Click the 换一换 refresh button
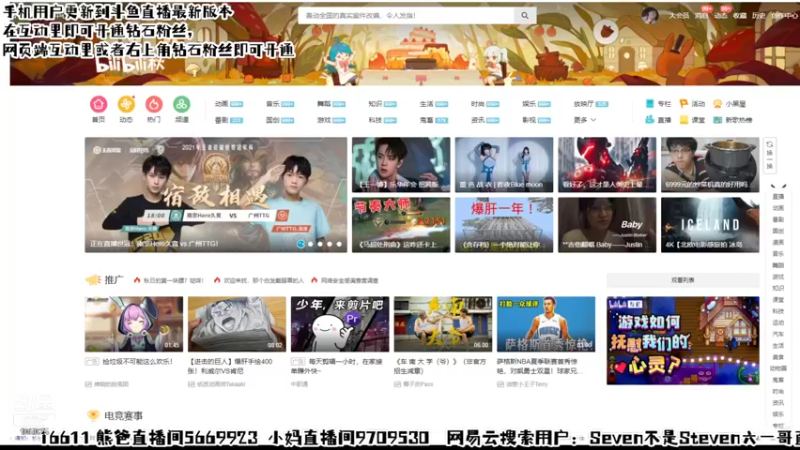800x450 pixels. coord(769,156)
